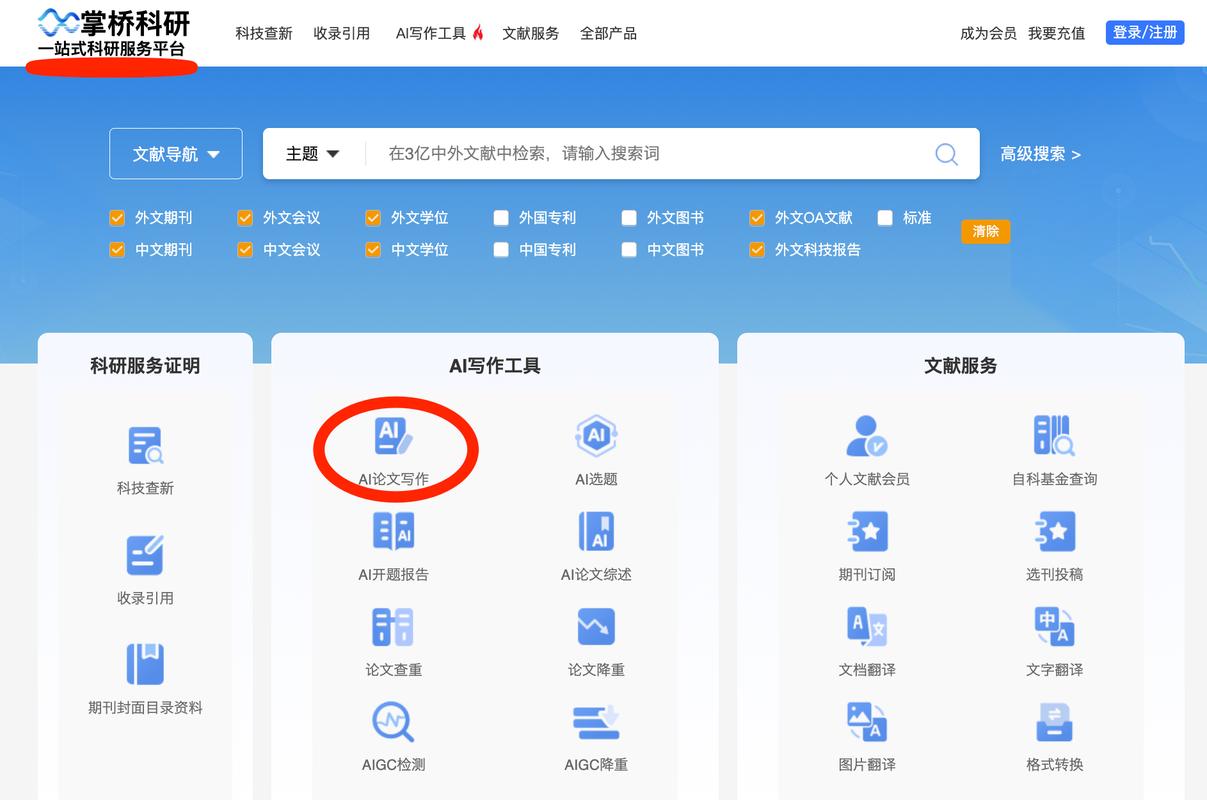Uncheck the 外文会议 checkbox
The image size is (1207, 800).
(245, 218)
